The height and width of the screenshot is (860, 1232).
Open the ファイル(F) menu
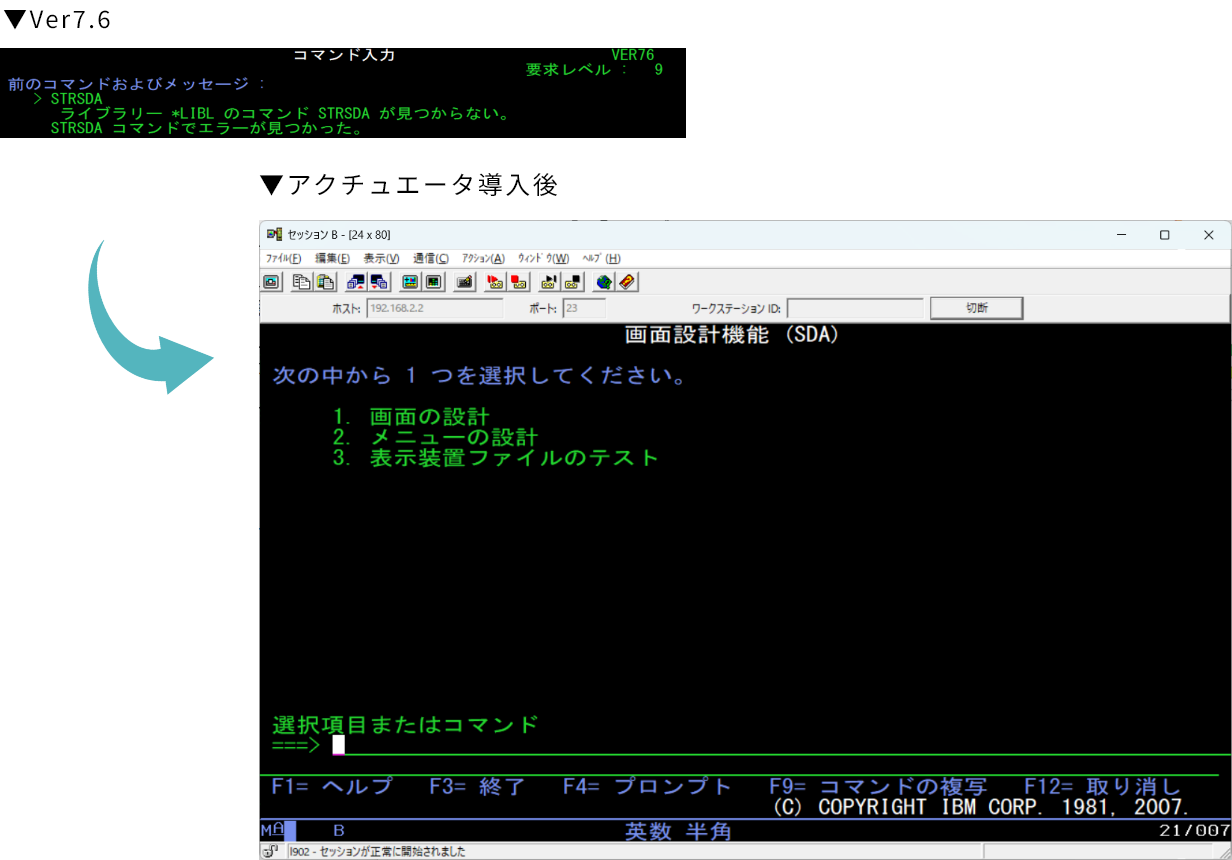coord(283,258)
